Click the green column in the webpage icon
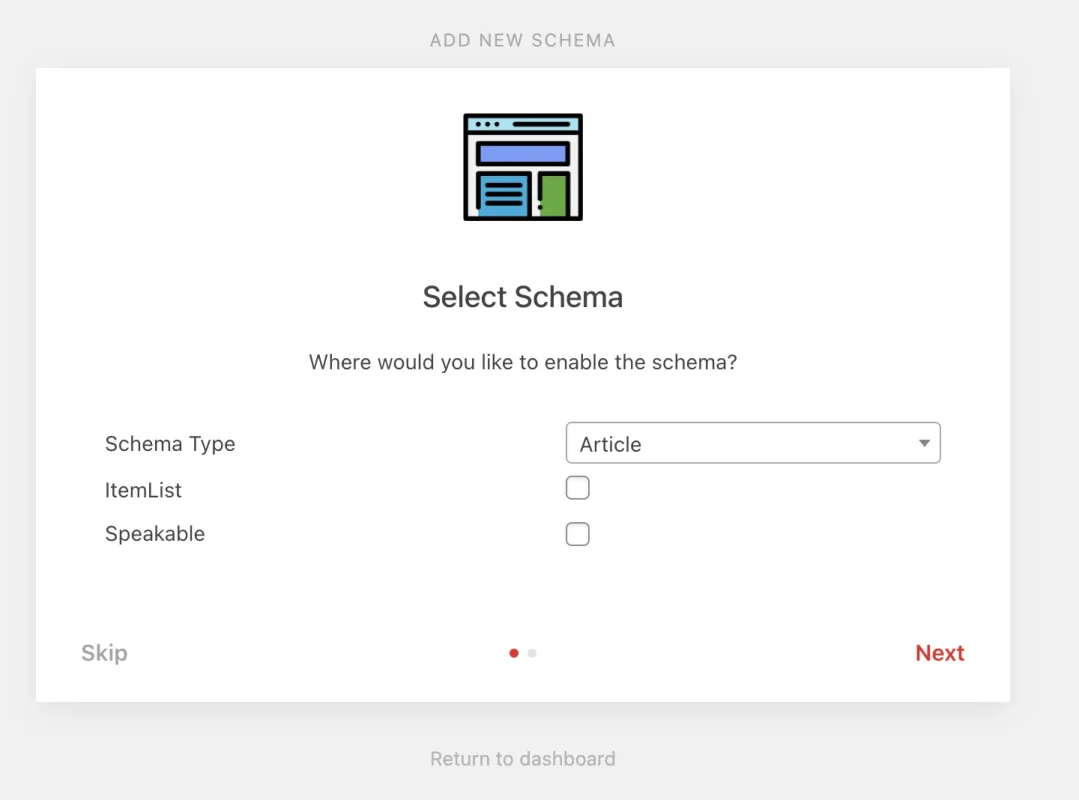 pos(554,196)
